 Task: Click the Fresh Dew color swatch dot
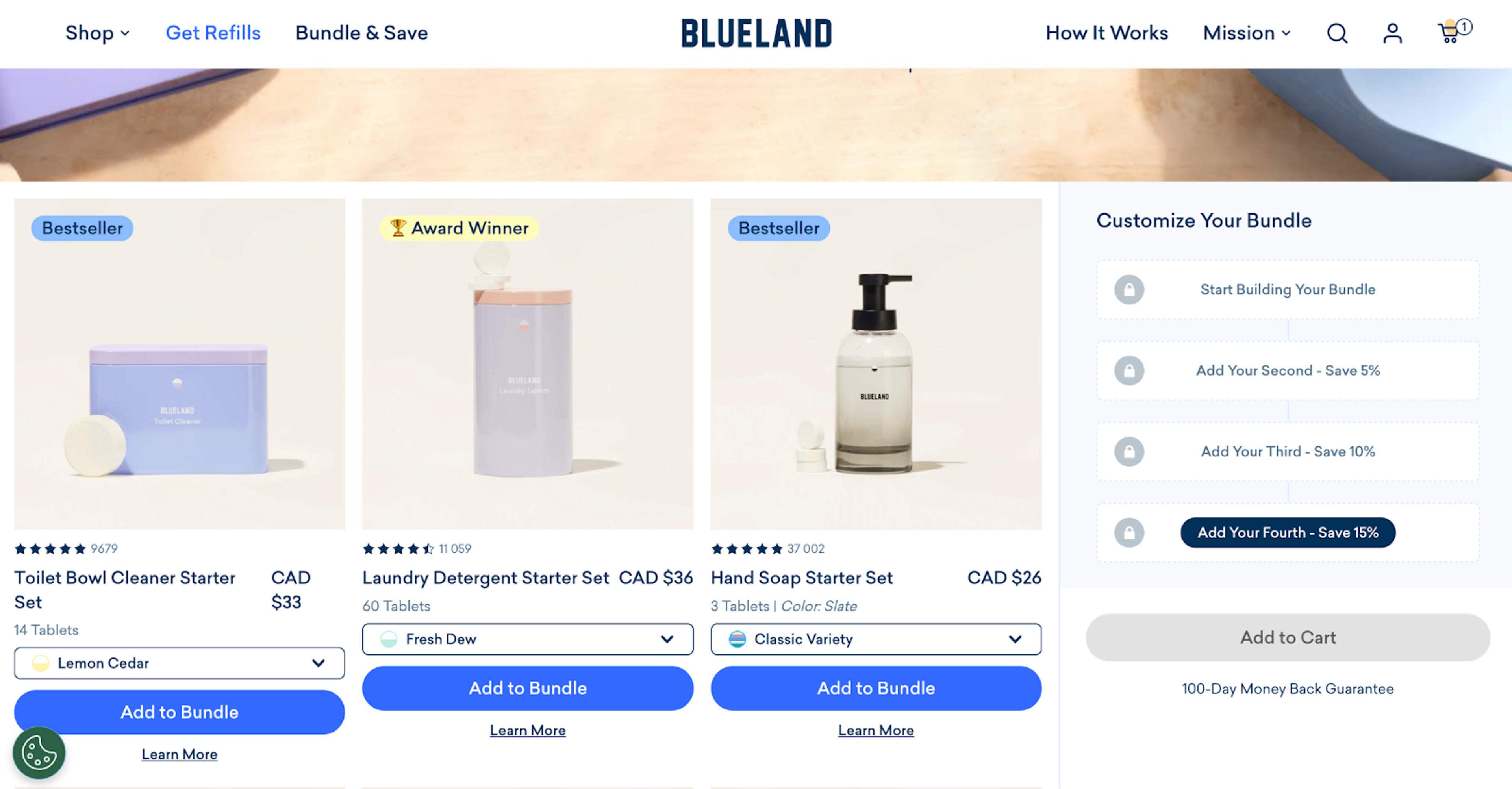pyautogui.click(x=389, y=639)
